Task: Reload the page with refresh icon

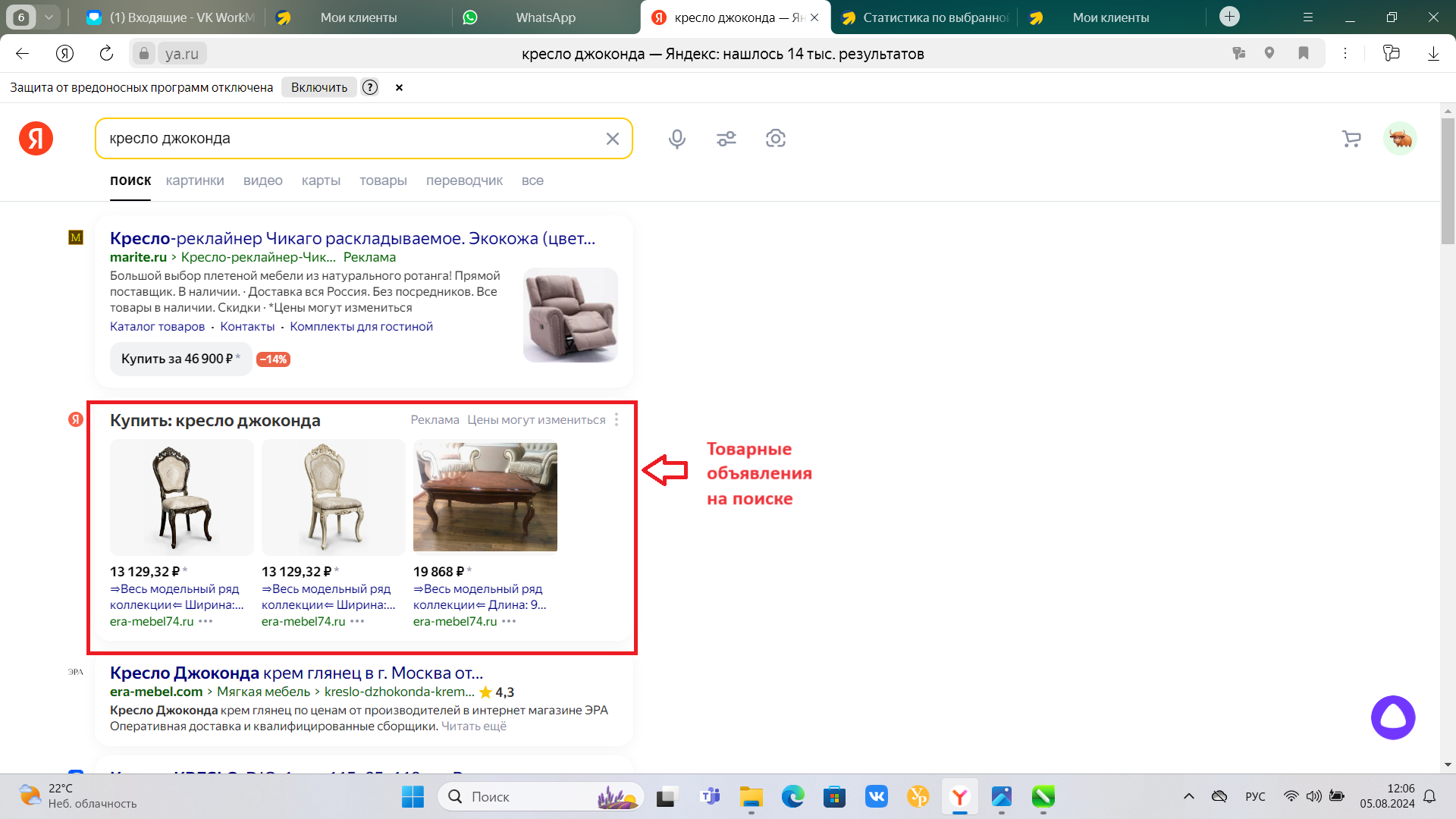Action: tap(106, 53)
